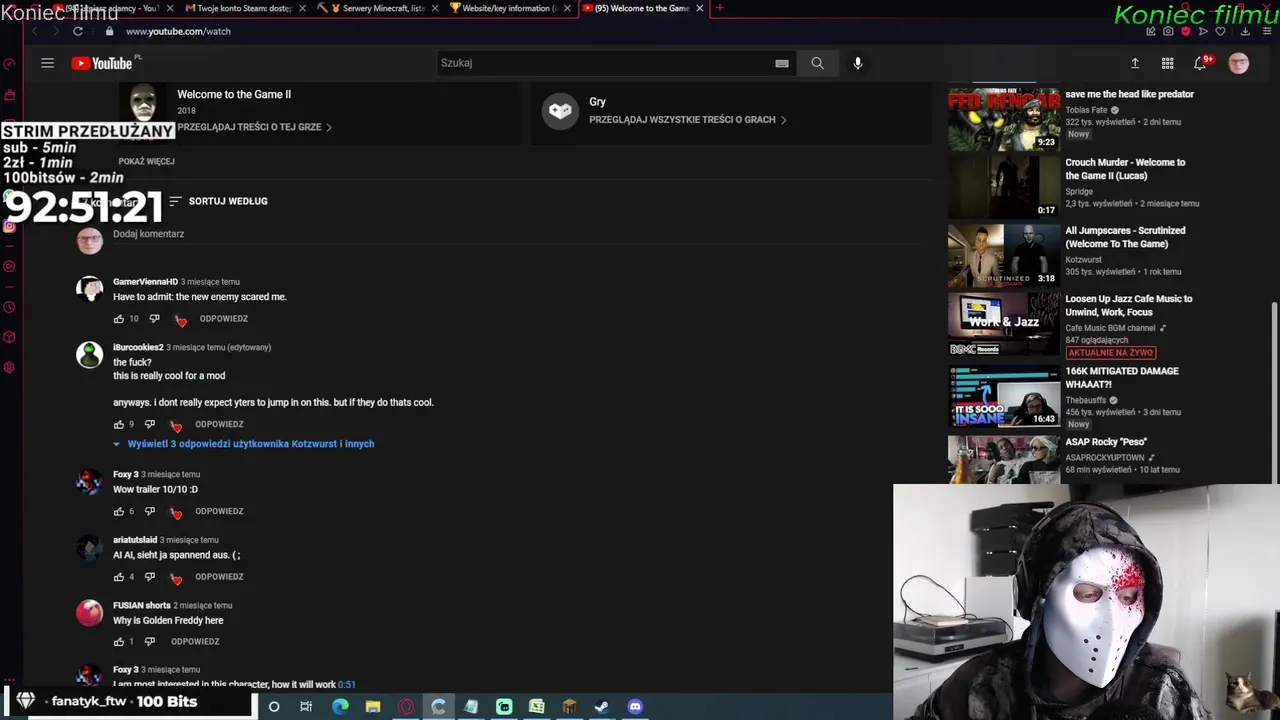Like GamerViennaHD's comment

[x=119, y=319]
